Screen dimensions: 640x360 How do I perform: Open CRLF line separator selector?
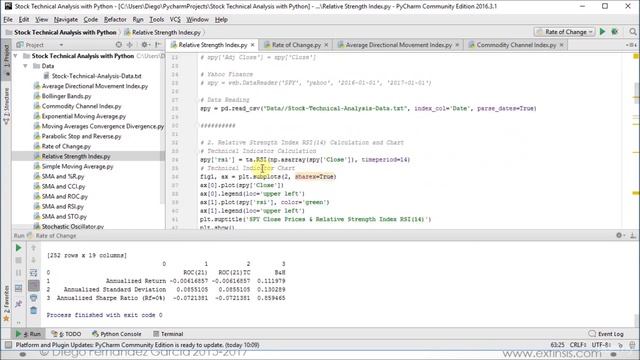(578, 345)
